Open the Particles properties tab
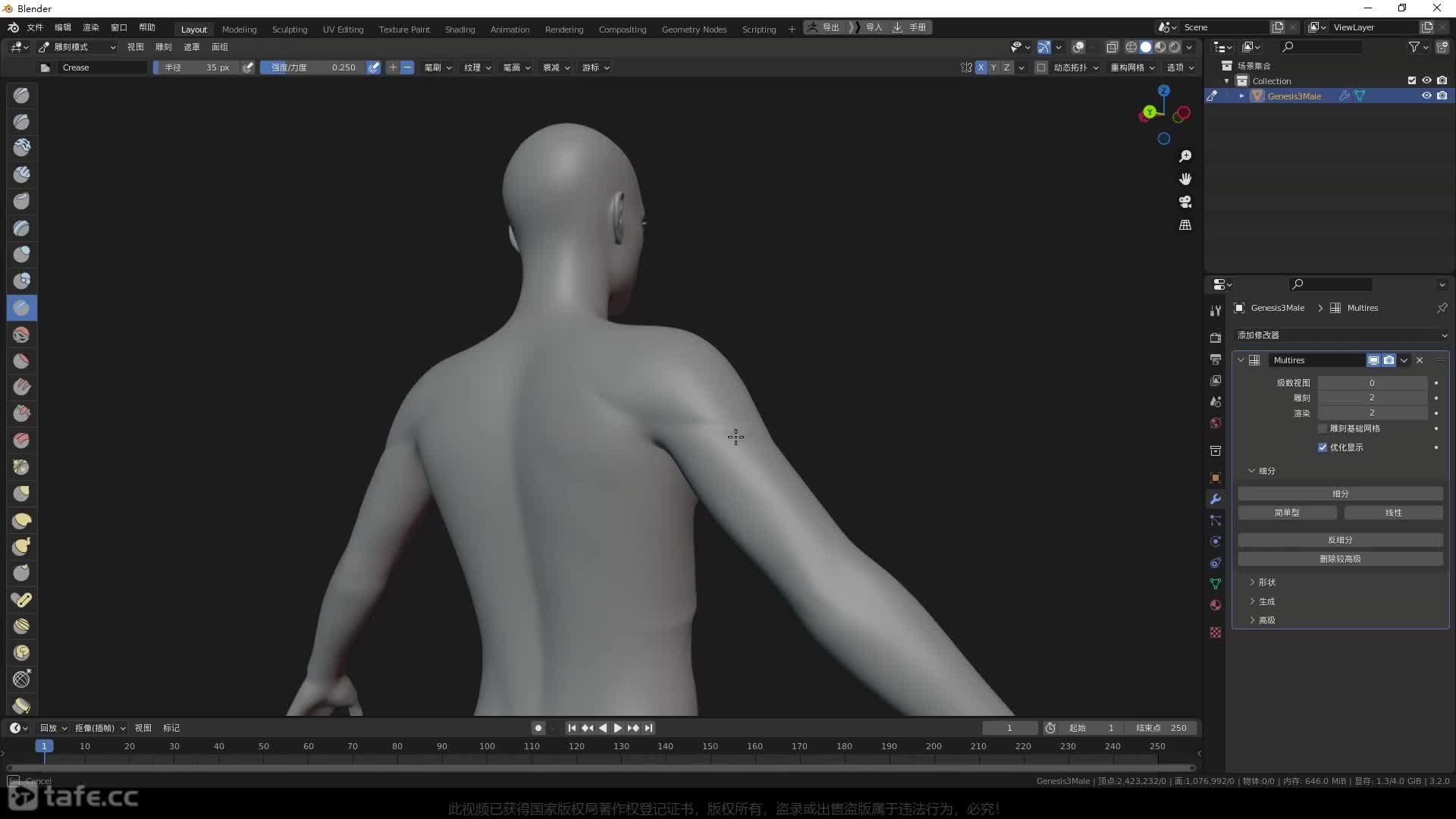The height and width of the screenshot is (819, 1456). pyautogui.click(x=1216, y=520)
